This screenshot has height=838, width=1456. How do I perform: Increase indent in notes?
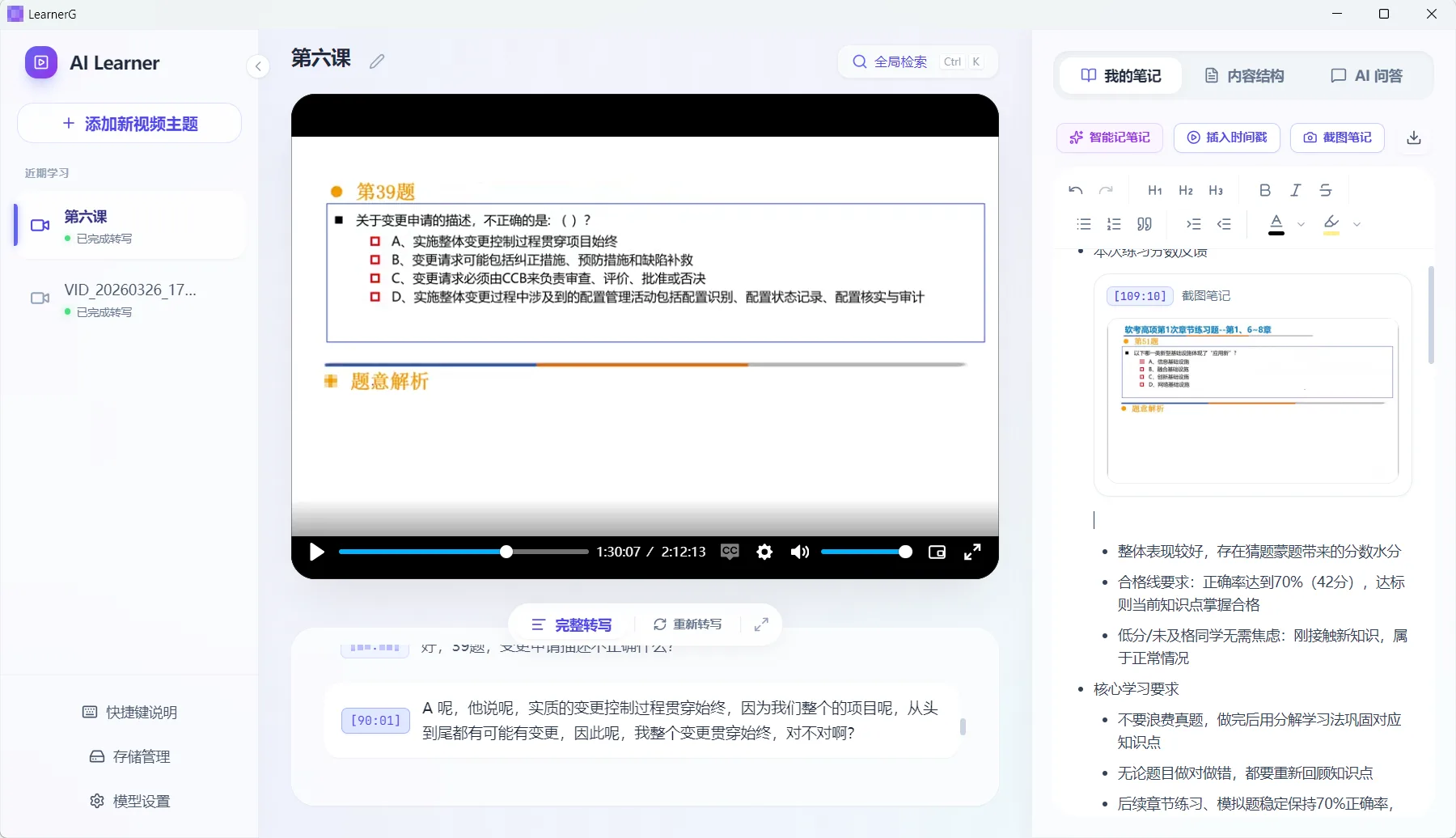pos(1194,224)
